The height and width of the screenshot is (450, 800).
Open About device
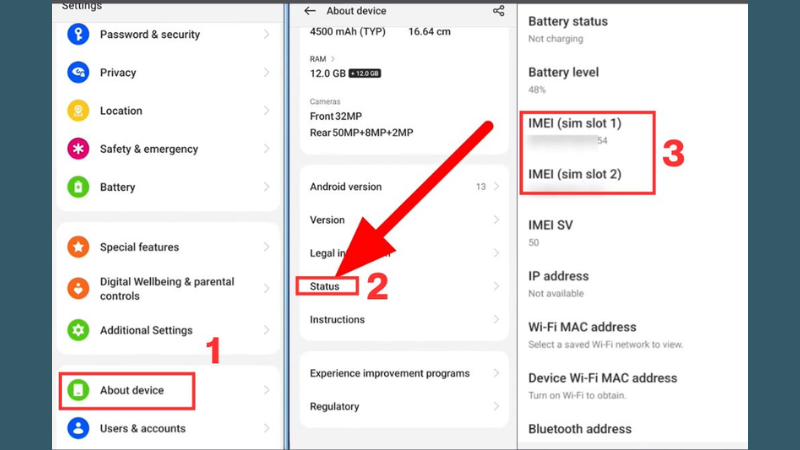click(x=168, y=390)
